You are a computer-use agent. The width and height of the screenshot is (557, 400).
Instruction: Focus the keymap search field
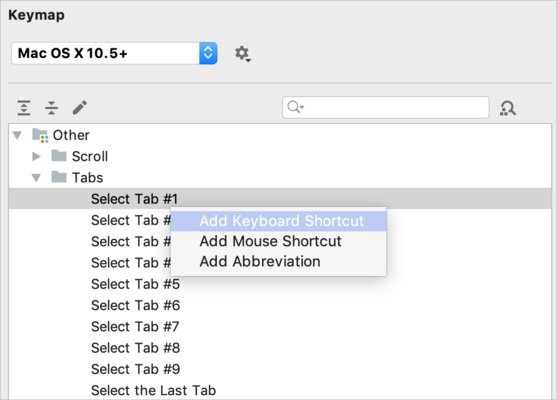[386, 107]
